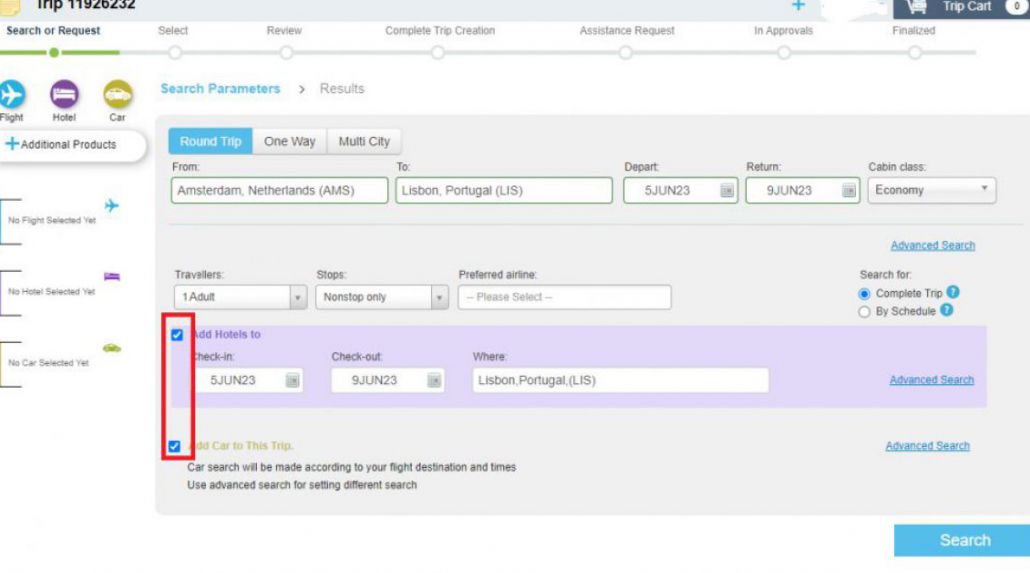Screen dimensions: 1030x573
Task: Click the purple Hotel icon
Action: (64, 95)
